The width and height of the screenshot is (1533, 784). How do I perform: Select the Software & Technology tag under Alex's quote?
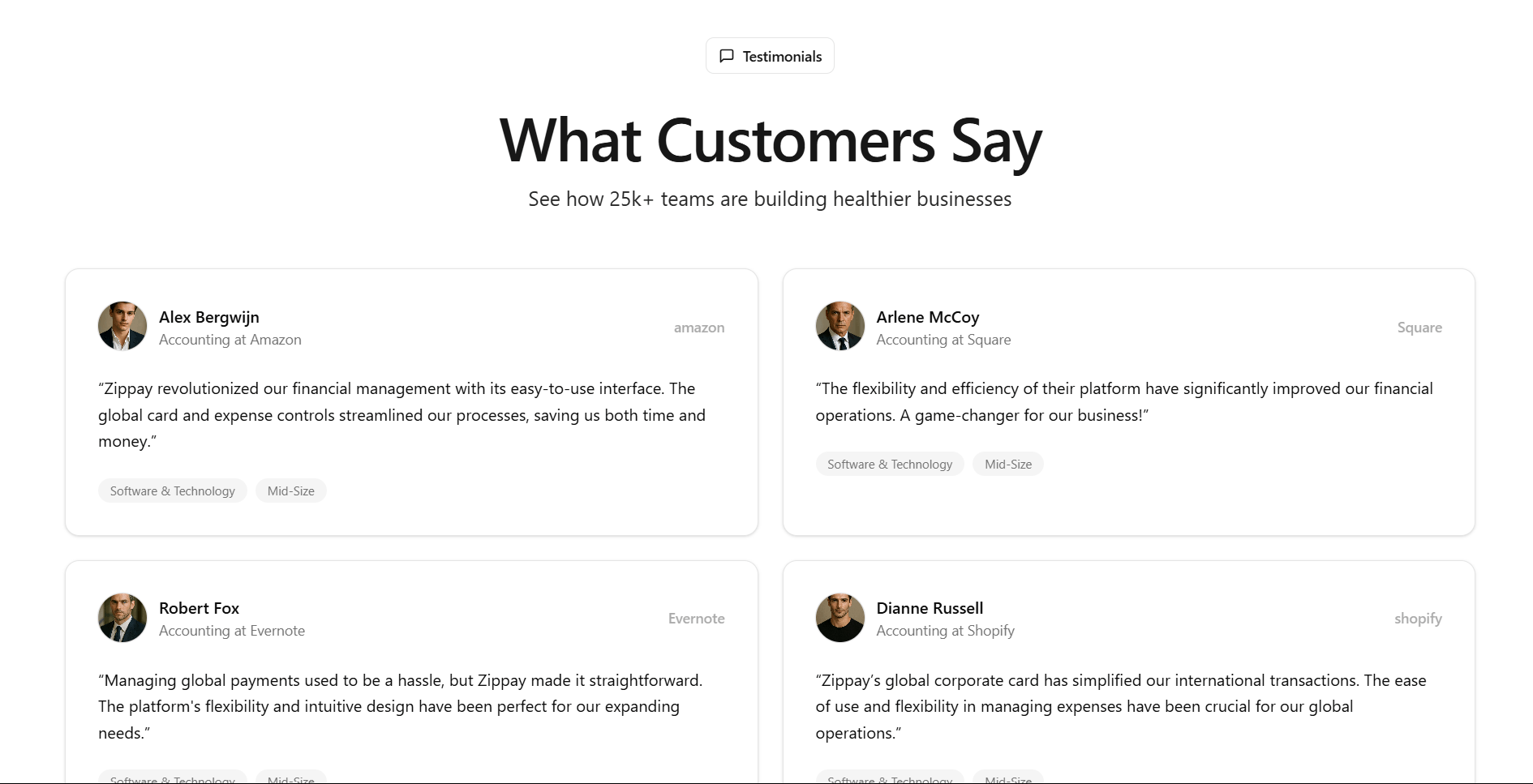tap(172, 491)
